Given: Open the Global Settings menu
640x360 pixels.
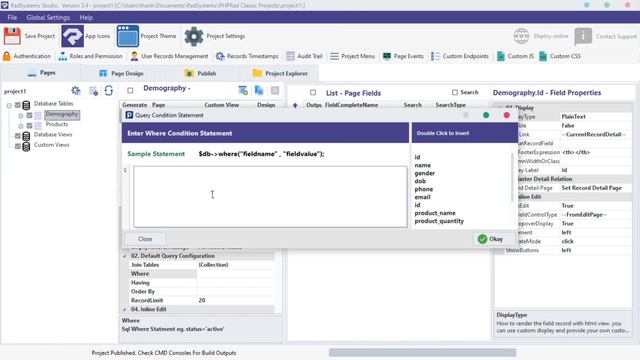Looking at the screenshot, I should pyautogui.click(x=48, y=18).
